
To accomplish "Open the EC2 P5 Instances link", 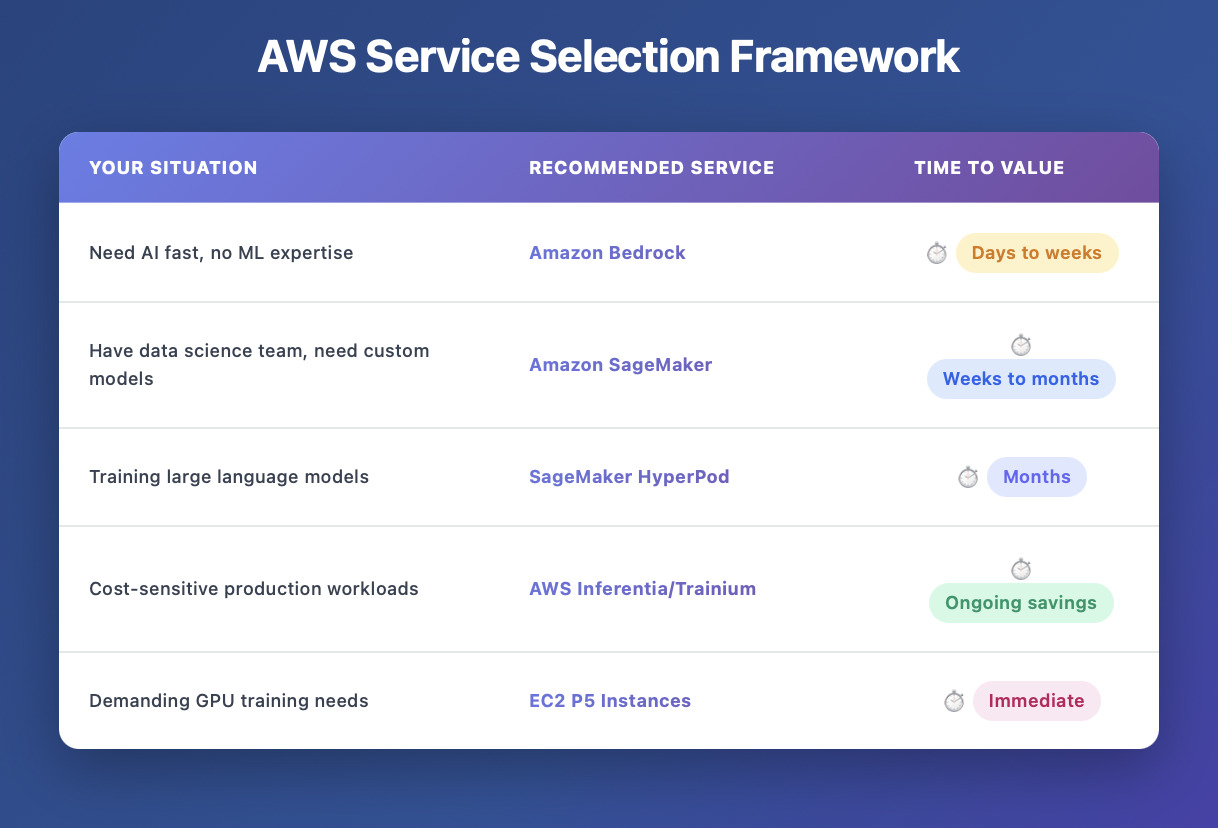I will 610,701.
